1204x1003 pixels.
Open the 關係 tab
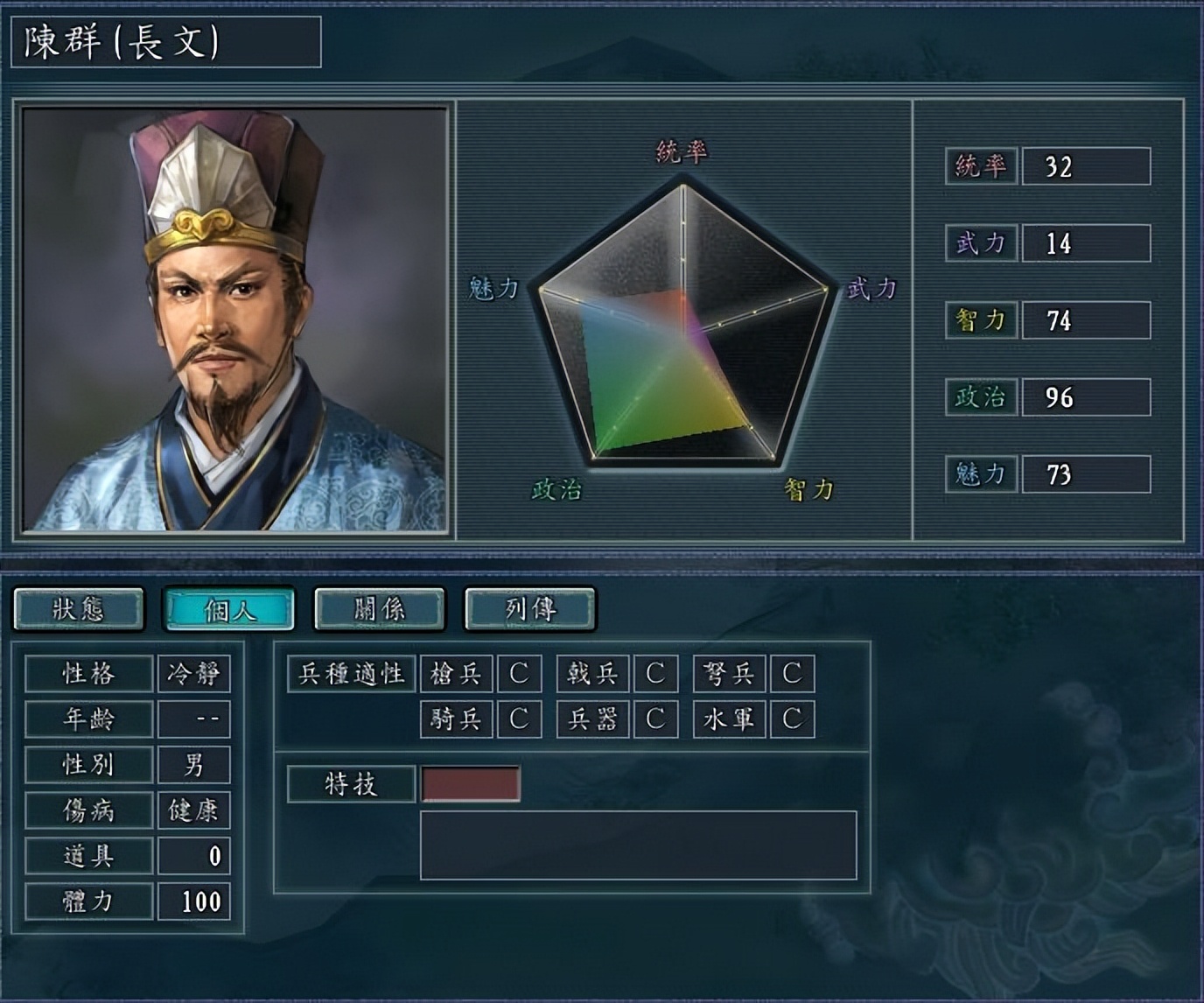coord(380,609)
